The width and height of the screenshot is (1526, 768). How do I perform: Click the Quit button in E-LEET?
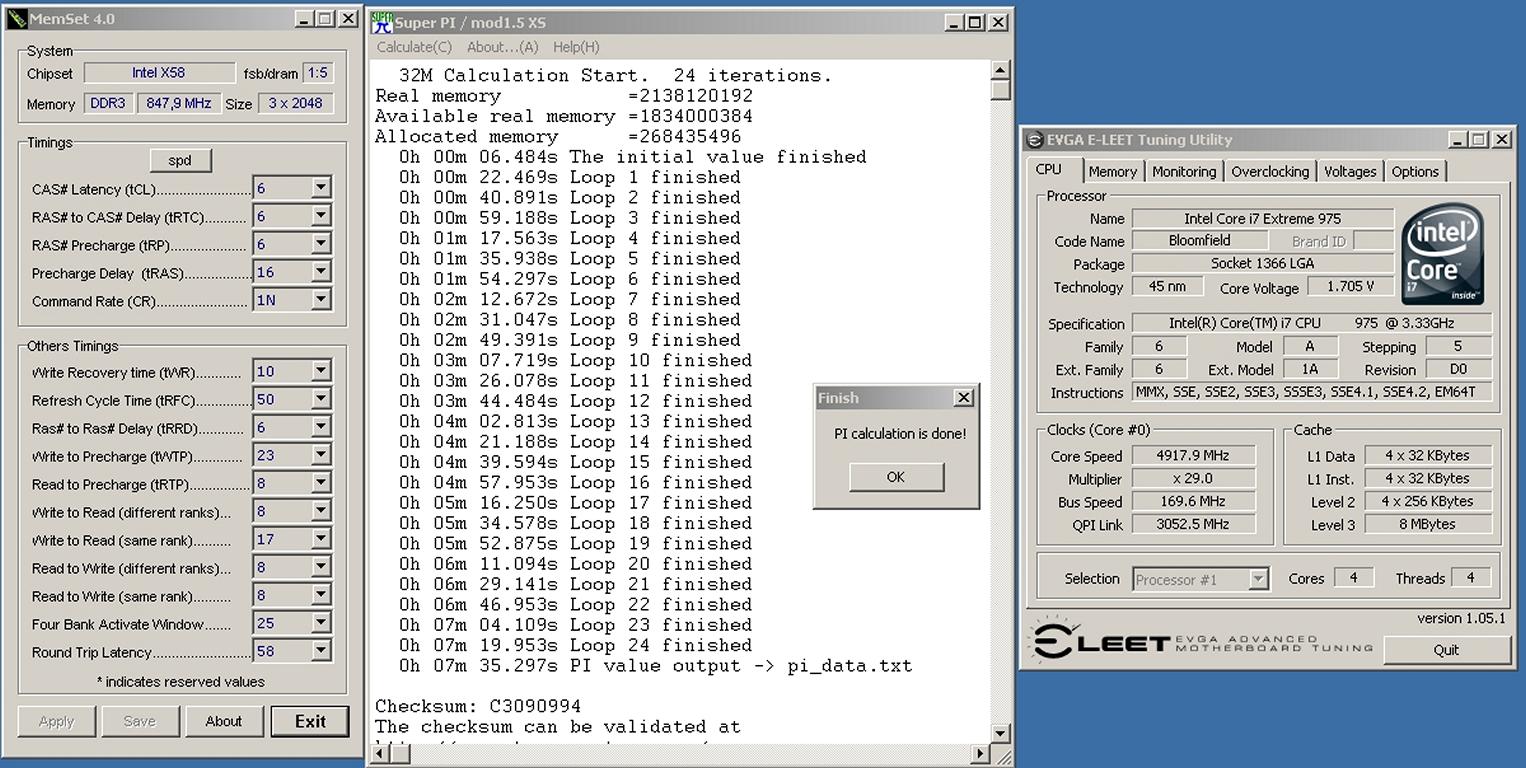coord(1446,650)
